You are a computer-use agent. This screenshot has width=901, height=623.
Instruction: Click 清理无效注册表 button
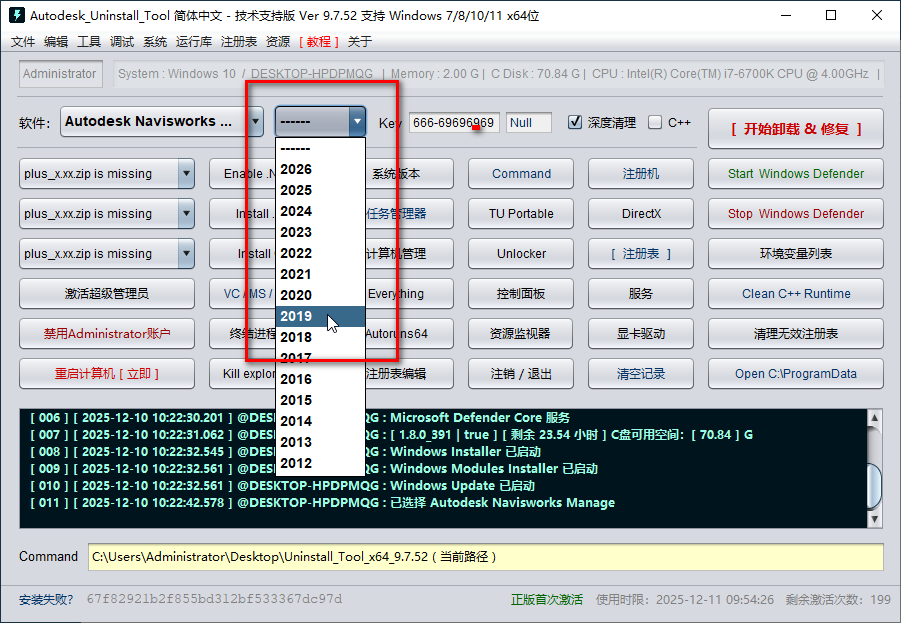(x=796, y=333)
